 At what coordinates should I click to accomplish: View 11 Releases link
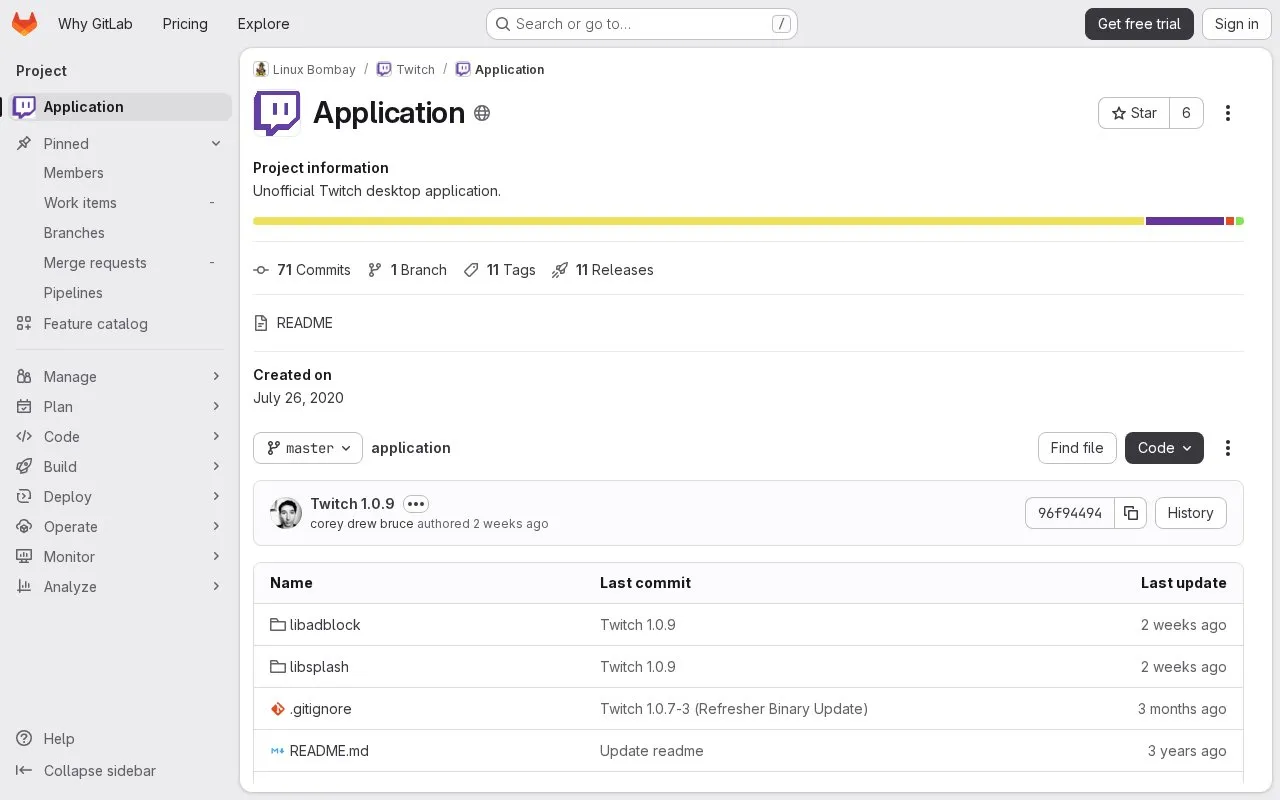[603, 270]
